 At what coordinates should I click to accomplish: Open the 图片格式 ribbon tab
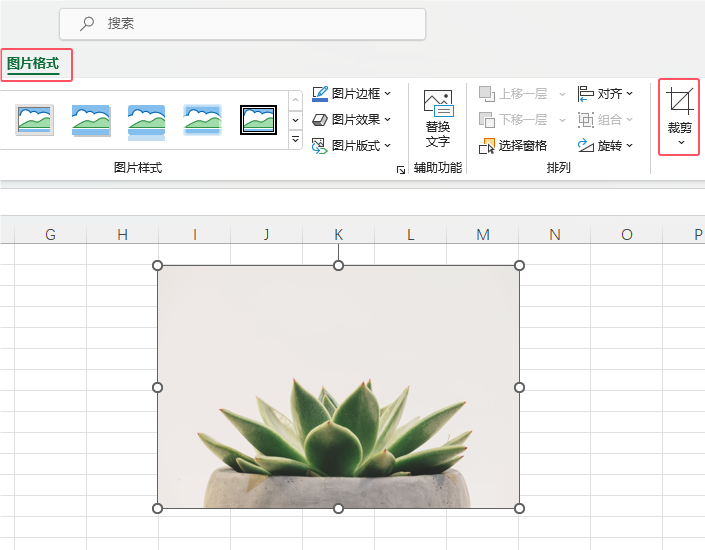pyautogui.click(x=33, y=64)
